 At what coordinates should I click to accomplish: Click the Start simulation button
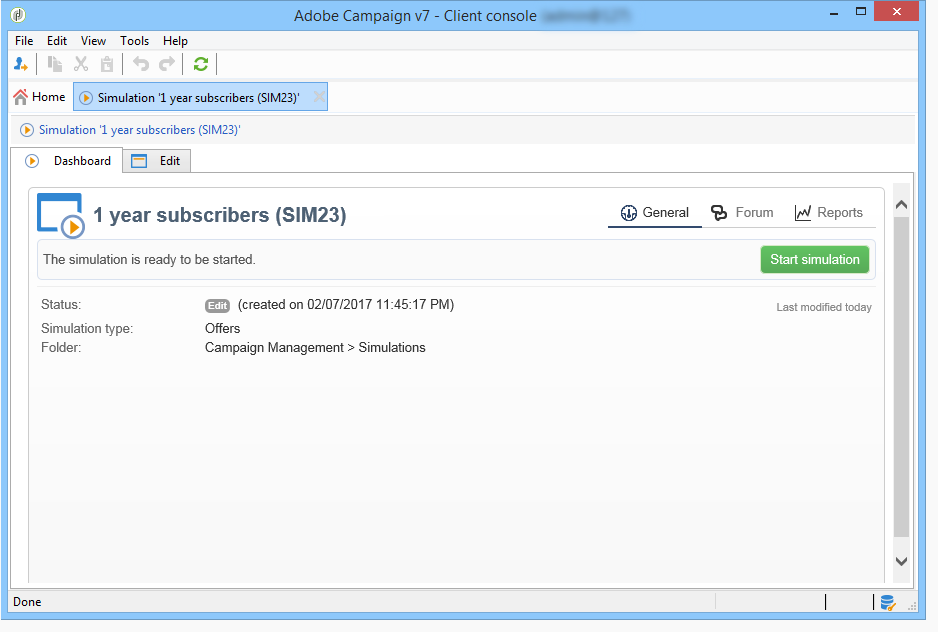click(815, 259)
